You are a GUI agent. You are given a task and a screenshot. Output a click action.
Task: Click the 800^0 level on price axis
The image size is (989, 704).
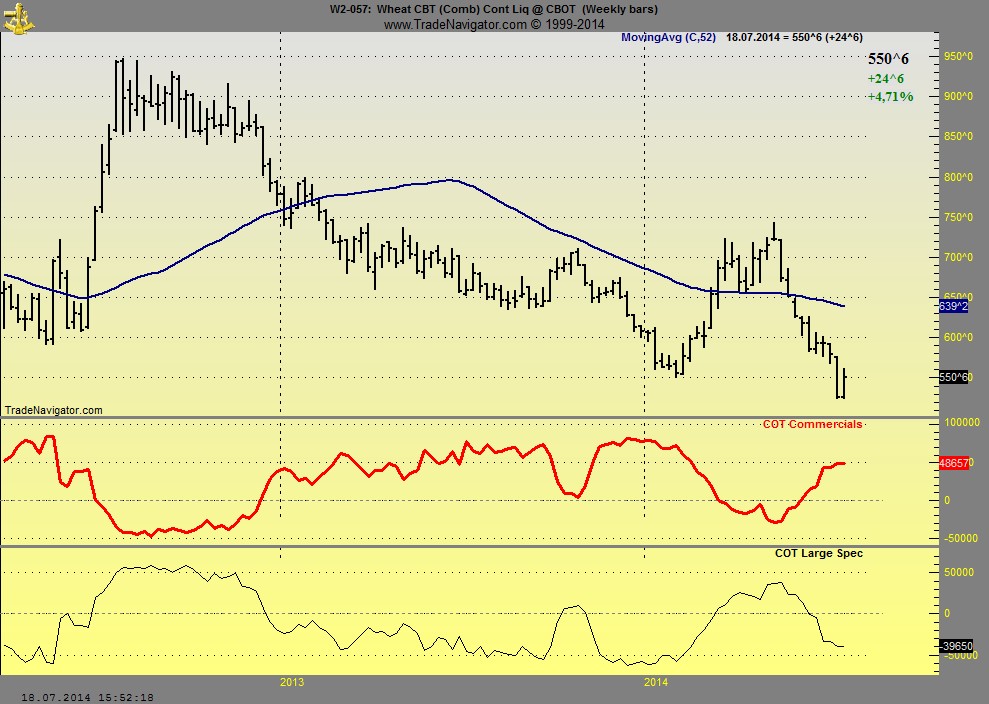958,177
